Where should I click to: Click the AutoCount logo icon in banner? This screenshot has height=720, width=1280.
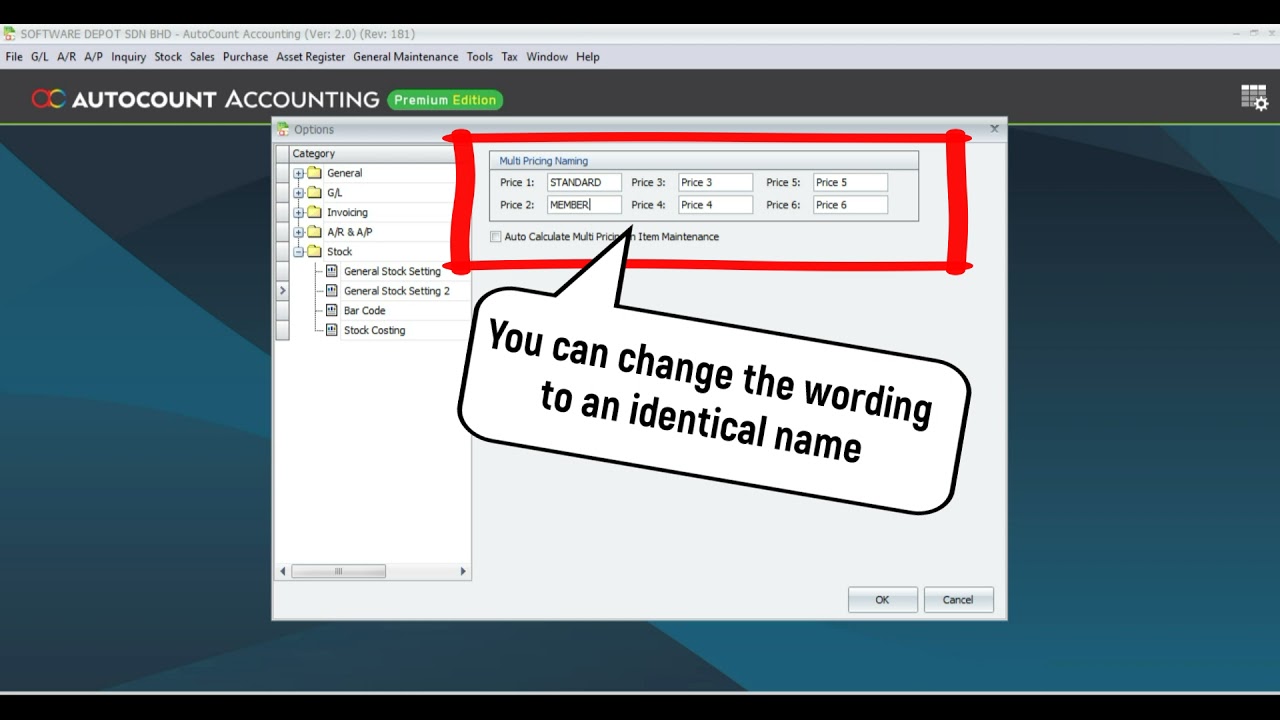point(48,99)
